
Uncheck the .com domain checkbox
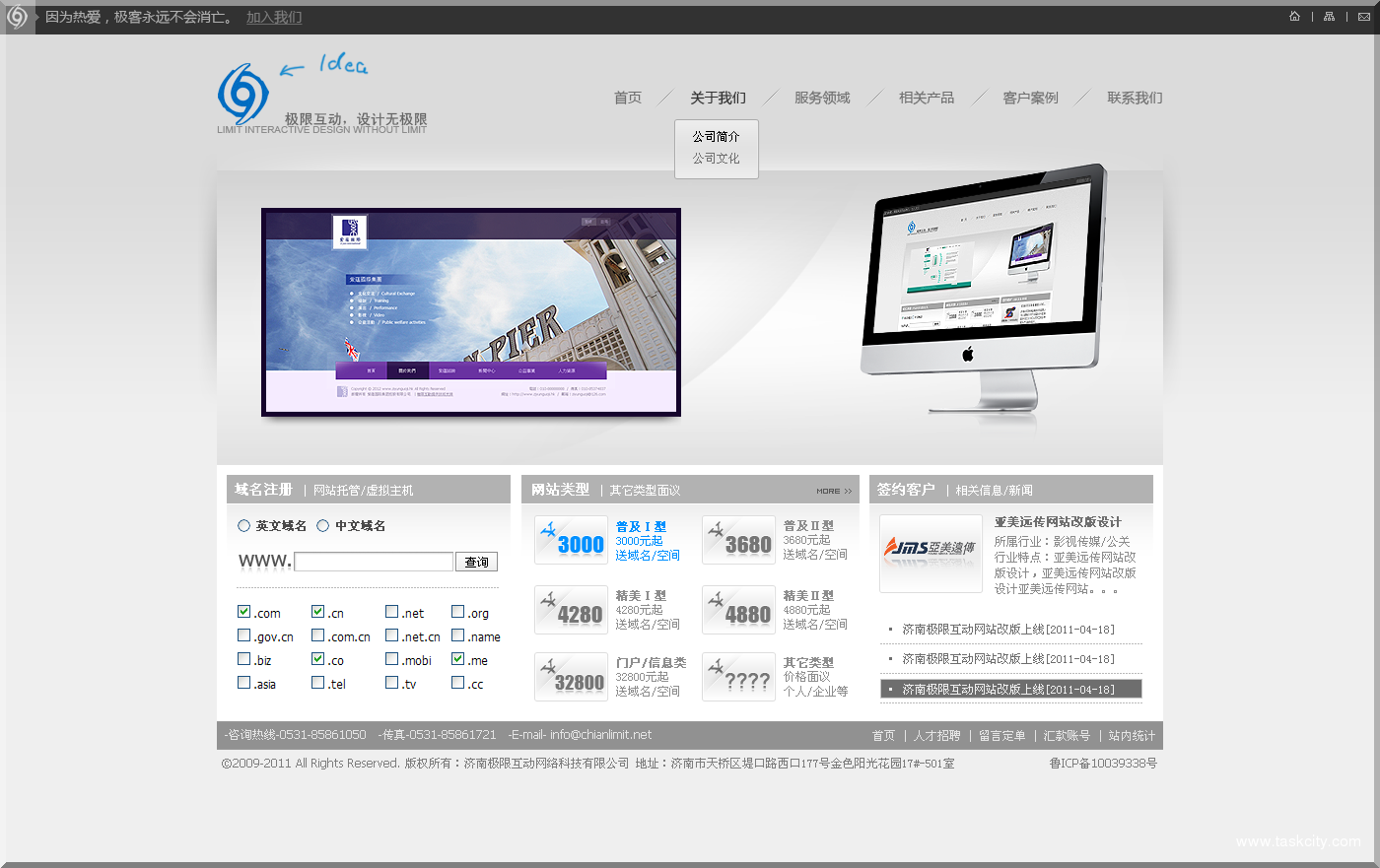click(x=244, y=612)
